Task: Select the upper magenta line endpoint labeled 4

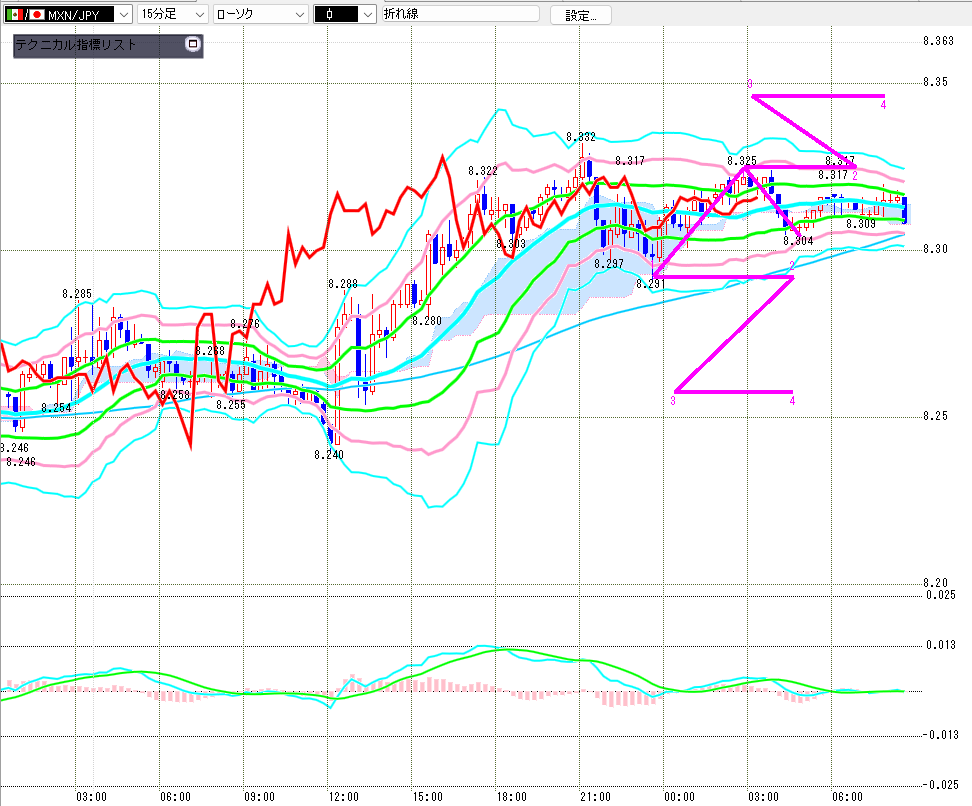Action: (x=883, y=103)
